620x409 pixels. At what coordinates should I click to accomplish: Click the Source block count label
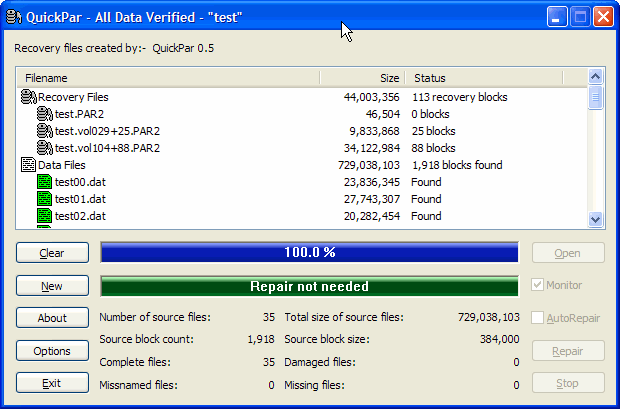point(146,339)
